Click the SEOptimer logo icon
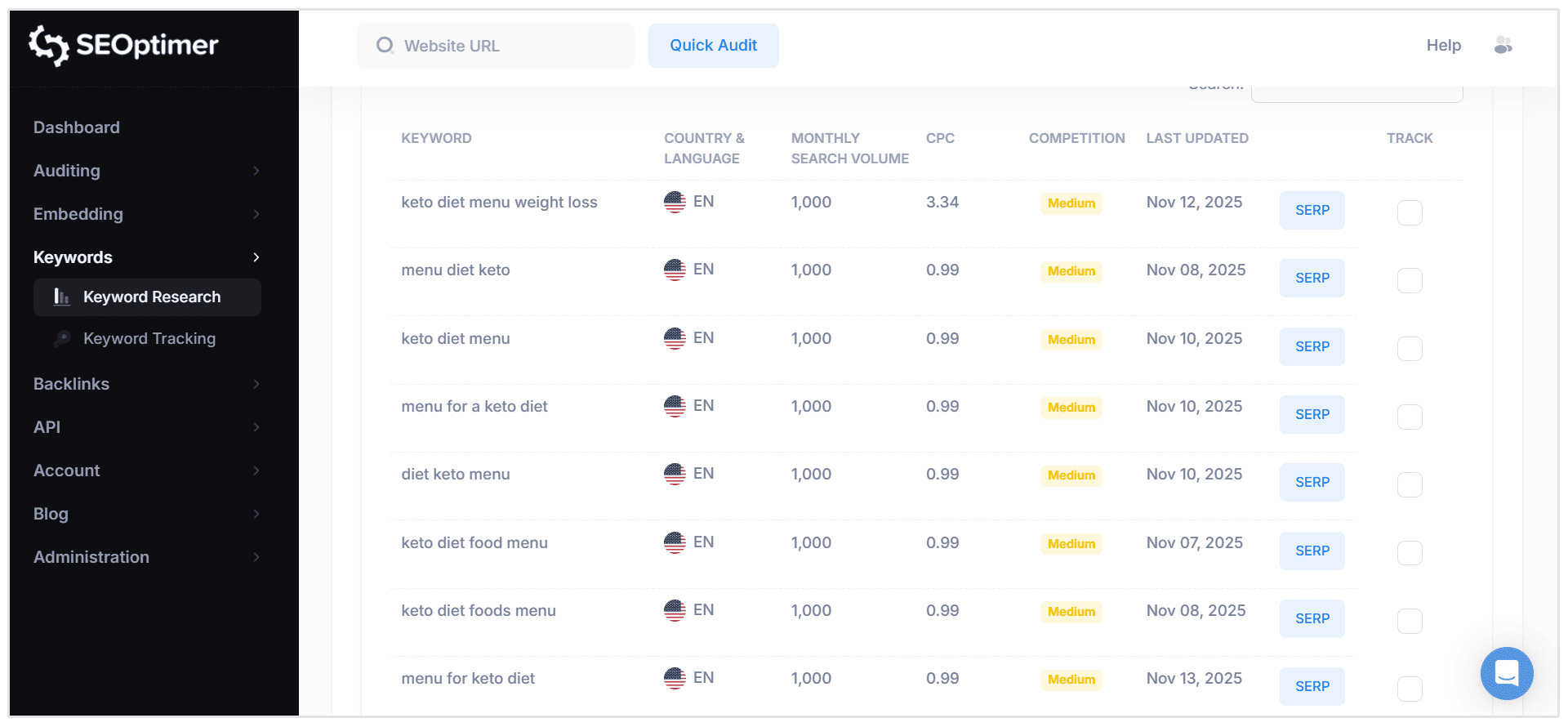The width and height of the screenshot is (1568, 727). (49, 47)
